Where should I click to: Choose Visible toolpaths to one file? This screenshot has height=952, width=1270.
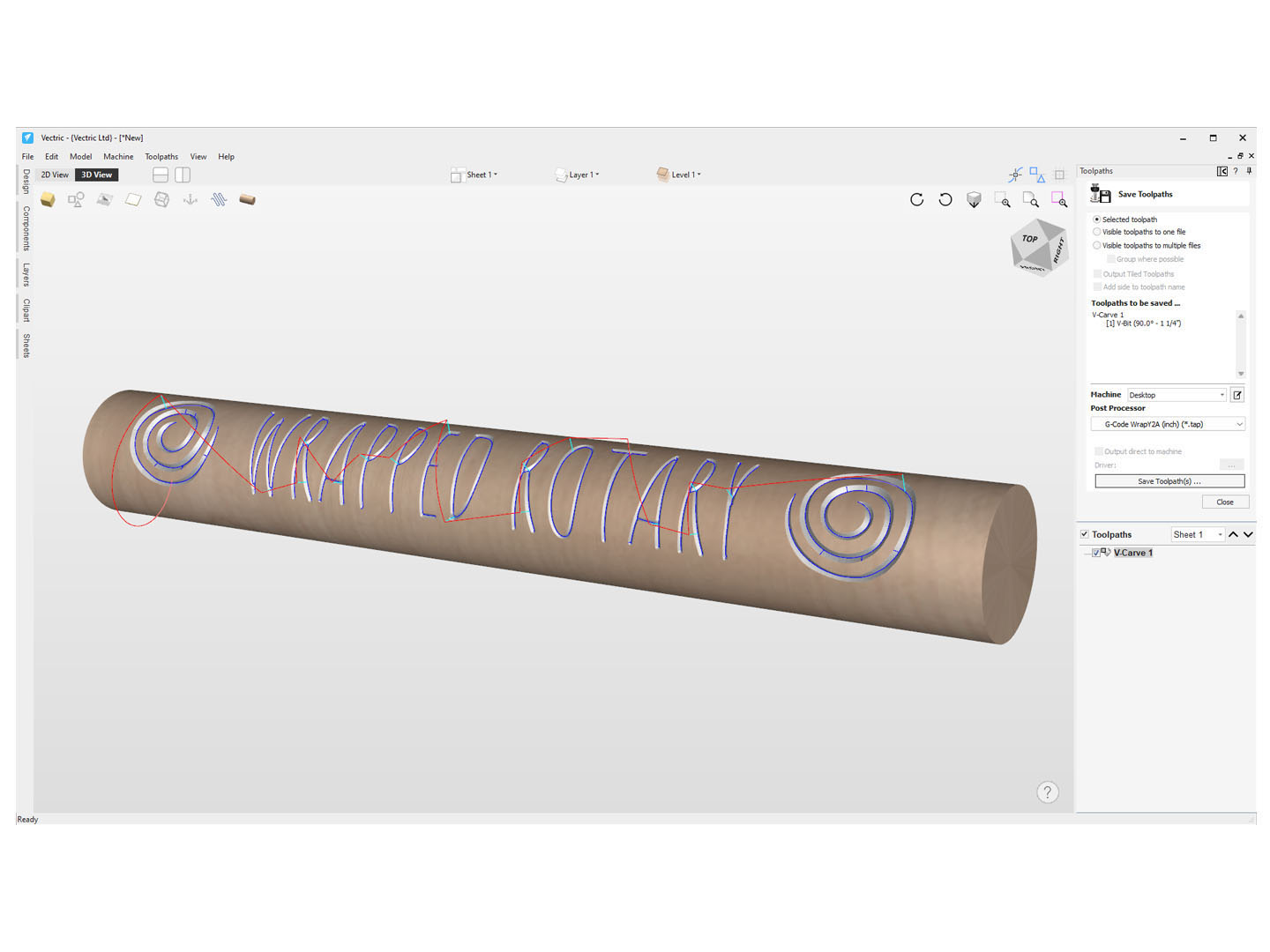[x=1097, y=232]
